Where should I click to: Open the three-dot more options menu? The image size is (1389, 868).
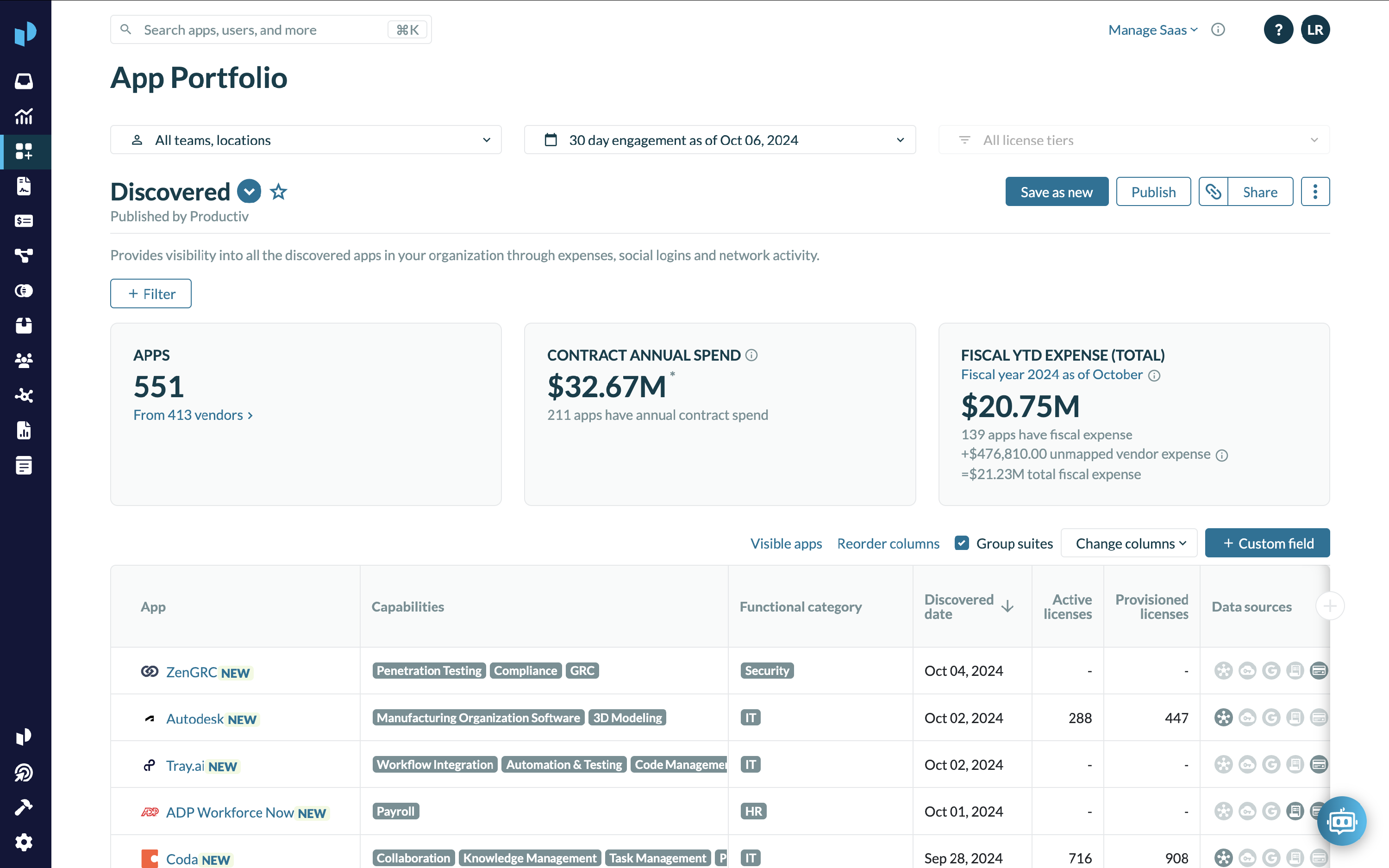(1315, 192)
